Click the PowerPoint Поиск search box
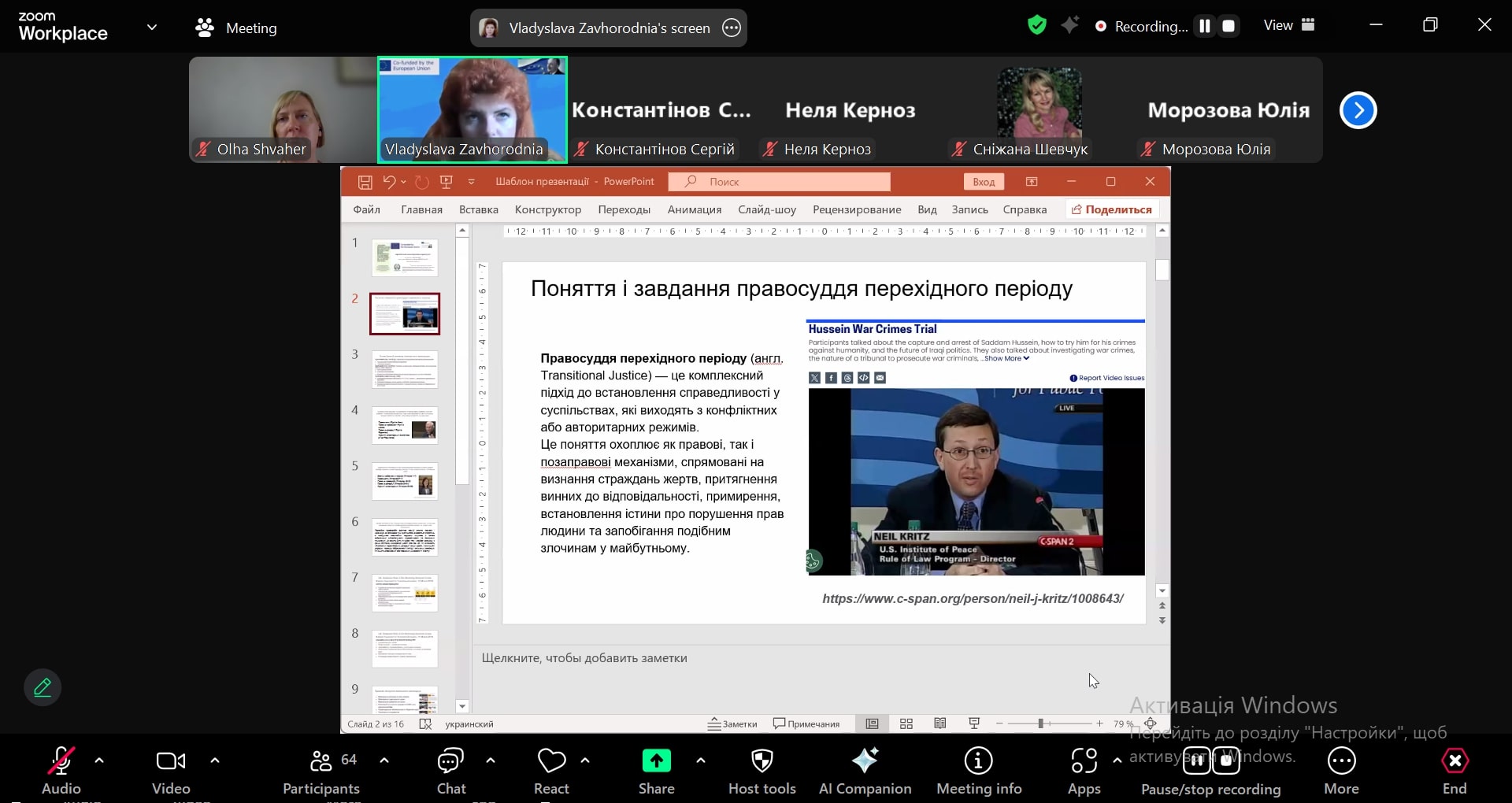This screenshot has width=1512, height=803. pos(779,182)
